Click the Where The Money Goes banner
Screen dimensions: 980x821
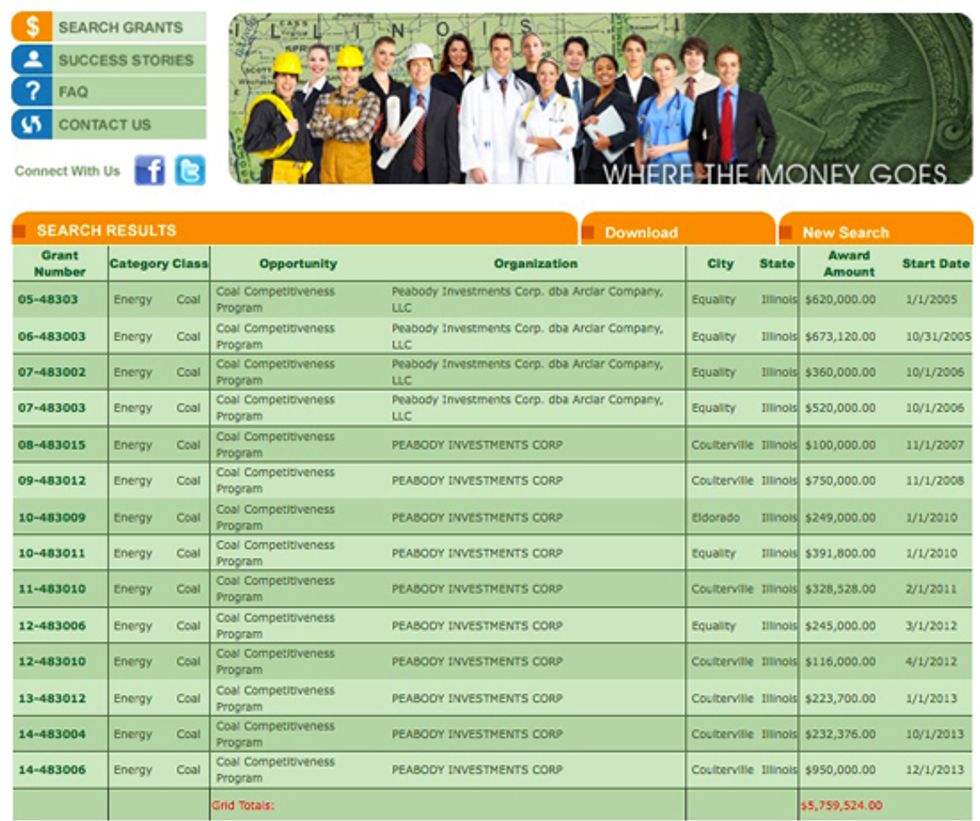(600, 99)
